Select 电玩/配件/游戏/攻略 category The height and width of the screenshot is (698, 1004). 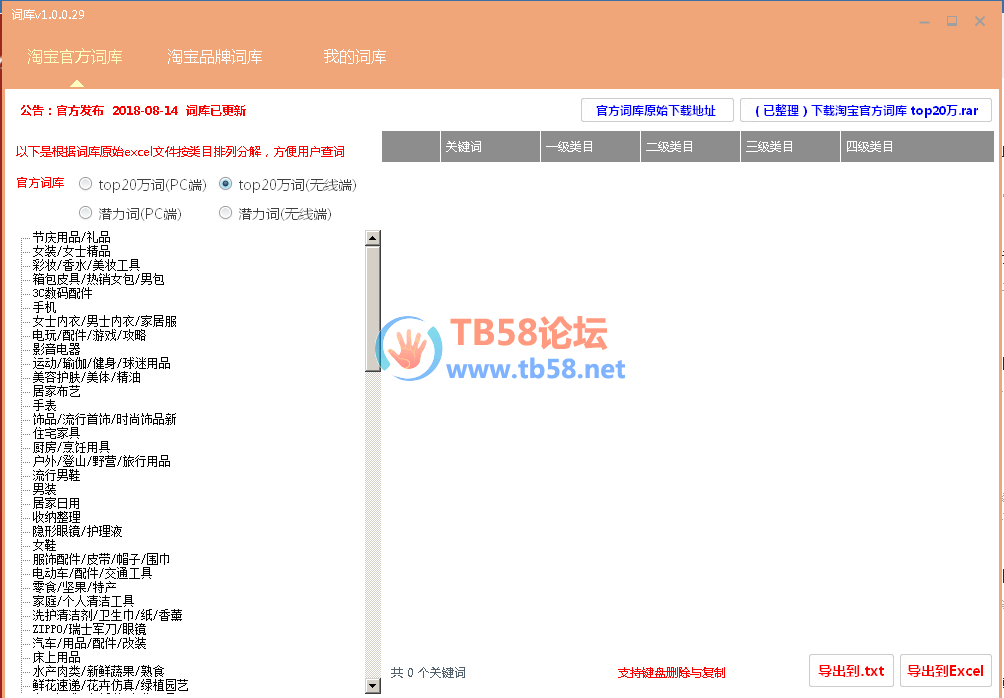(90, 335)
